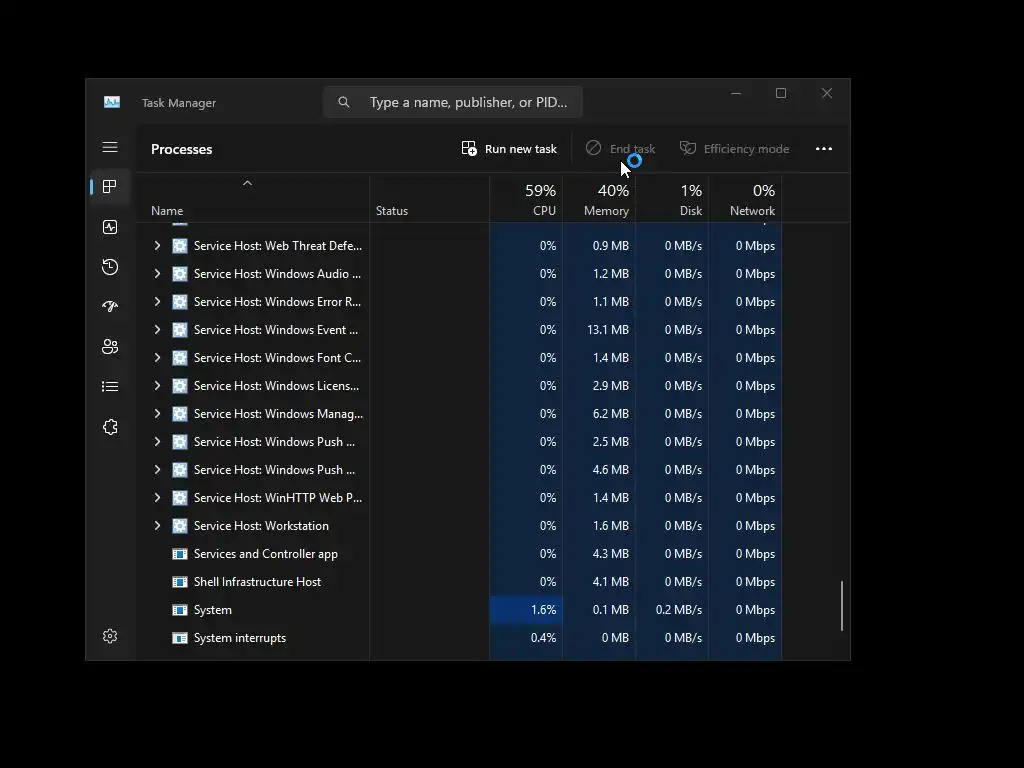Image resolution: width=1024 pixels, height=768 pixels.
Task: Click Run new task button
Action: pyautogui.click(x=509, y=149)
